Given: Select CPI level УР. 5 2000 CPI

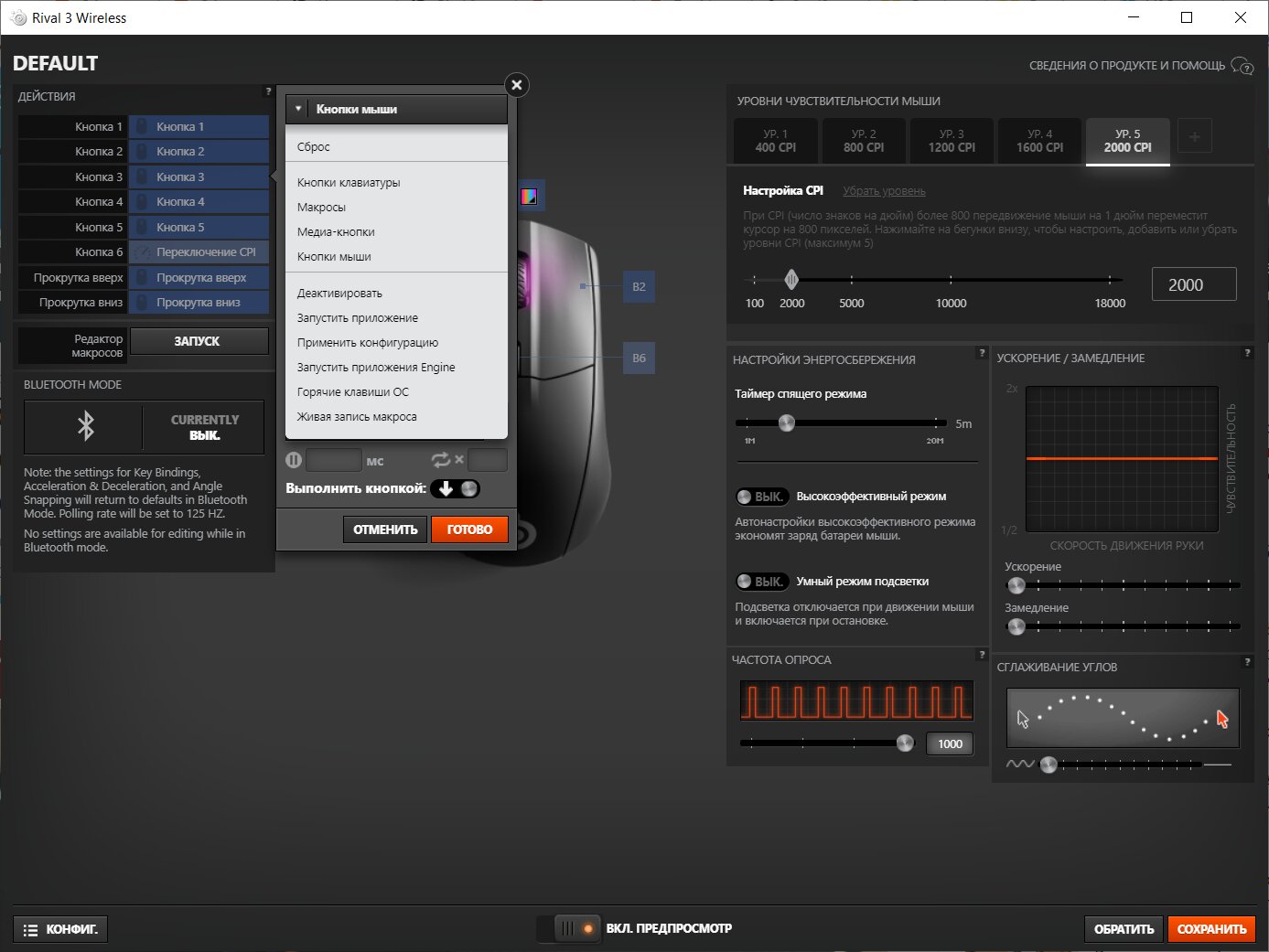Looking at the screenshot, I should 1127,141.
